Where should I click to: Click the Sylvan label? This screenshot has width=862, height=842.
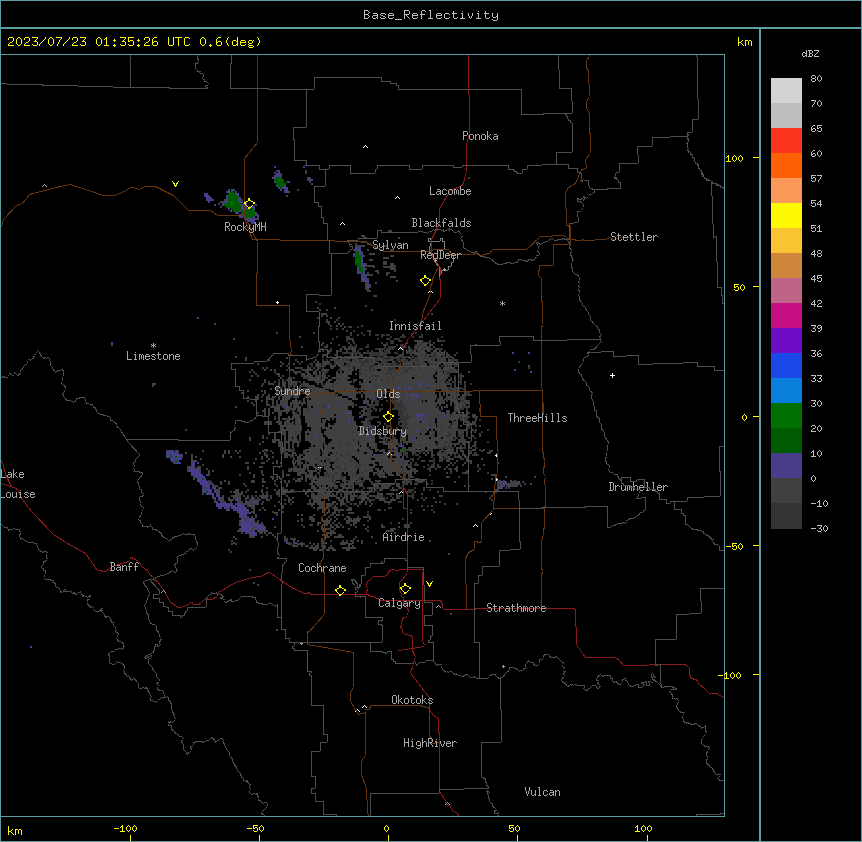[x=390, y=245]
